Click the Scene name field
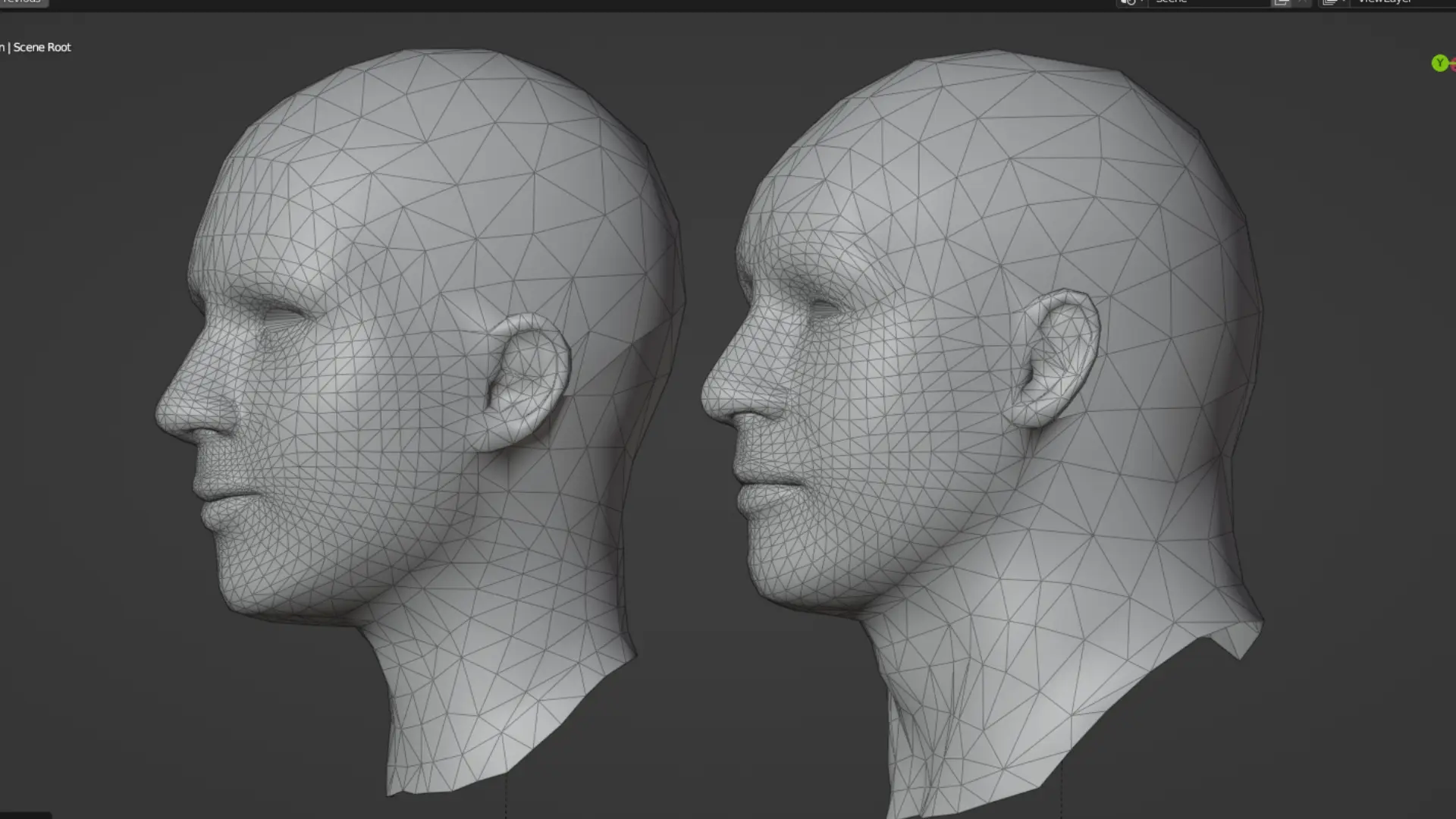 (1209, 2)
